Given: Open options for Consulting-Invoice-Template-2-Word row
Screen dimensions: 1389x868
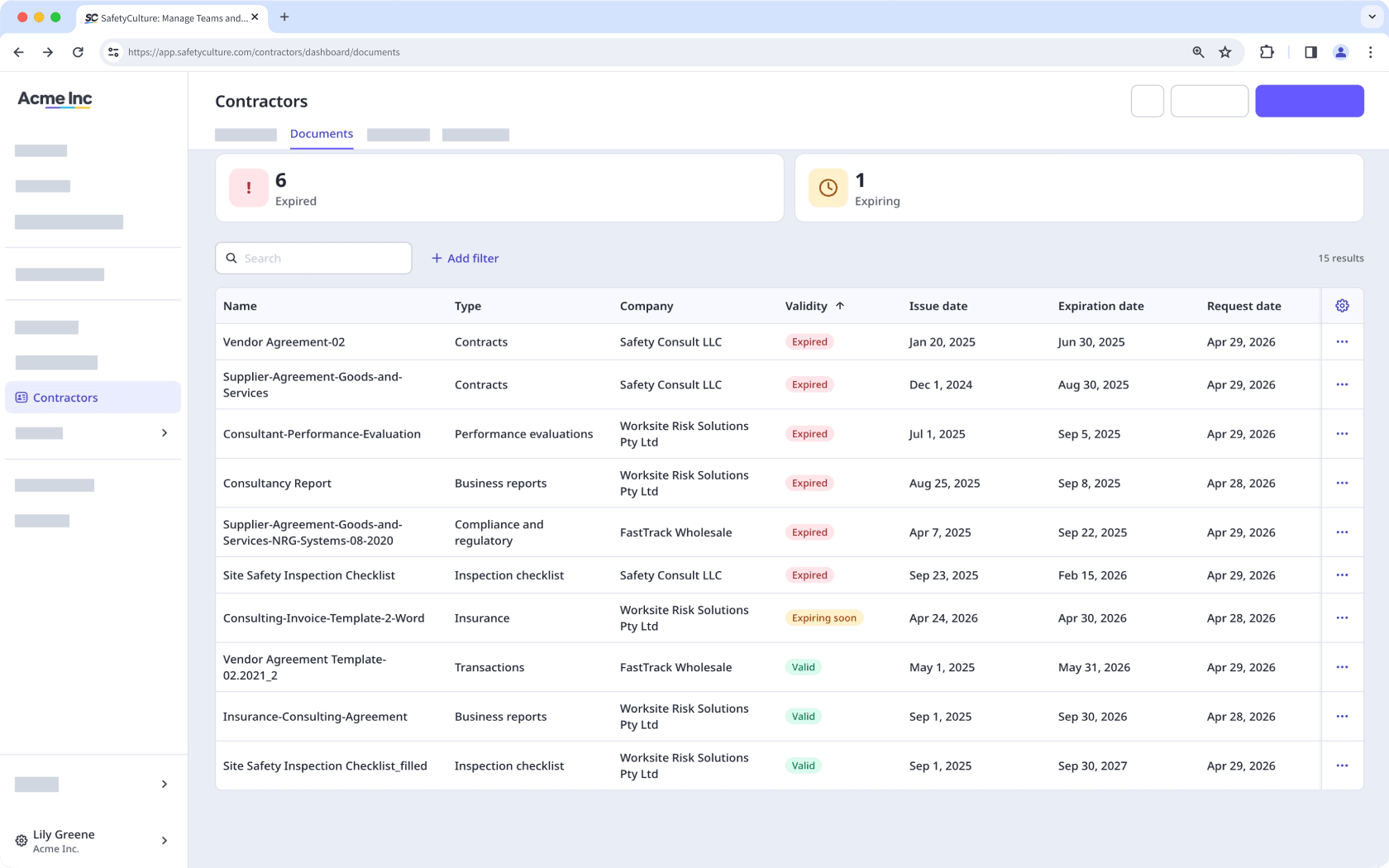Looking at the screenshot, I should point(1342,618).
